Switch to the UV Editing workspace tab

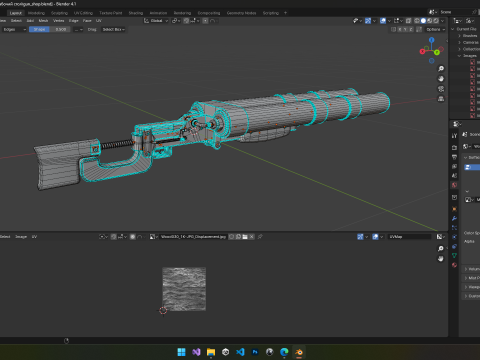(x=83, y=13)
